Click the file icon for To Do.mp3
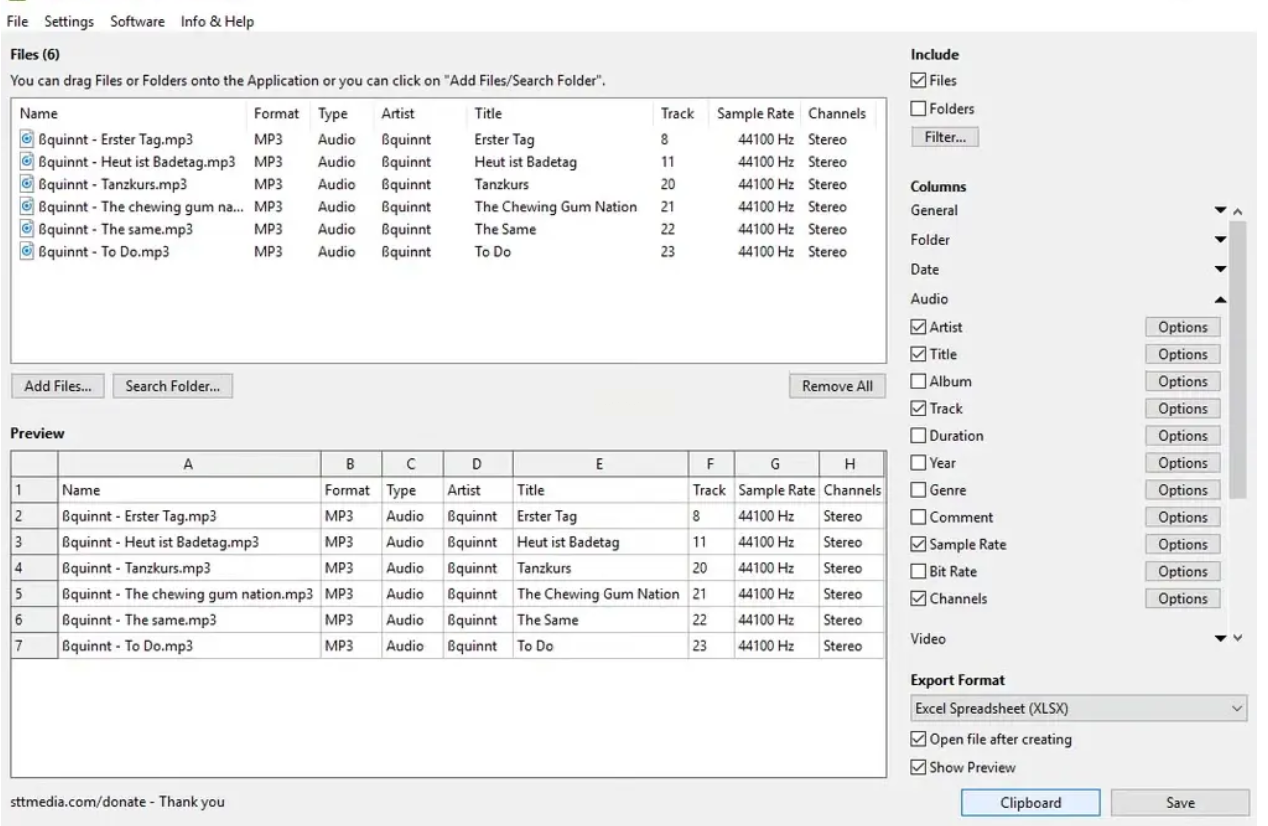 point(27,252)
